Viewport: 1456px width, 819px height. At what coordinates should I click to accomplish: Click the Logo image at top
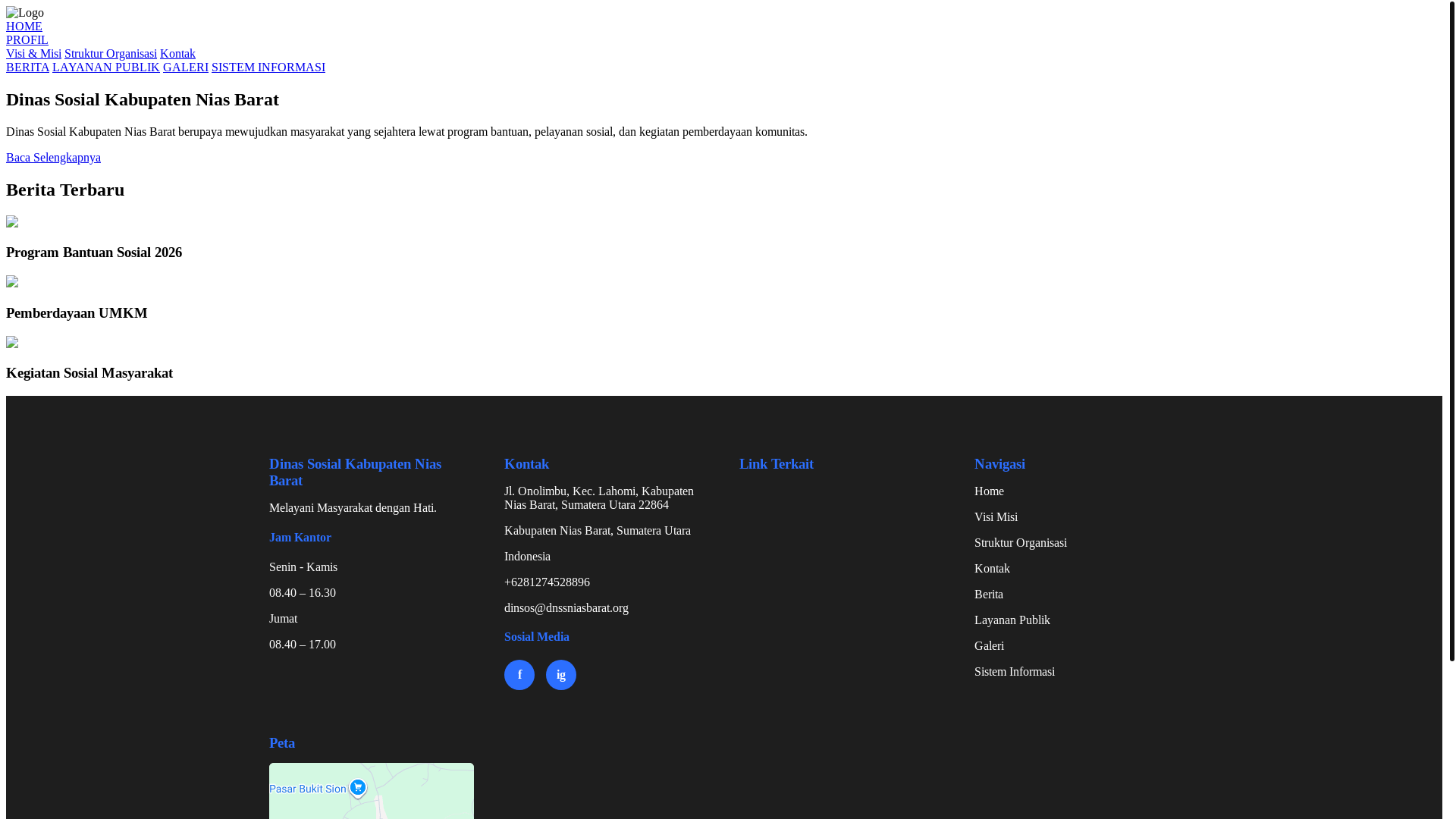25,13
